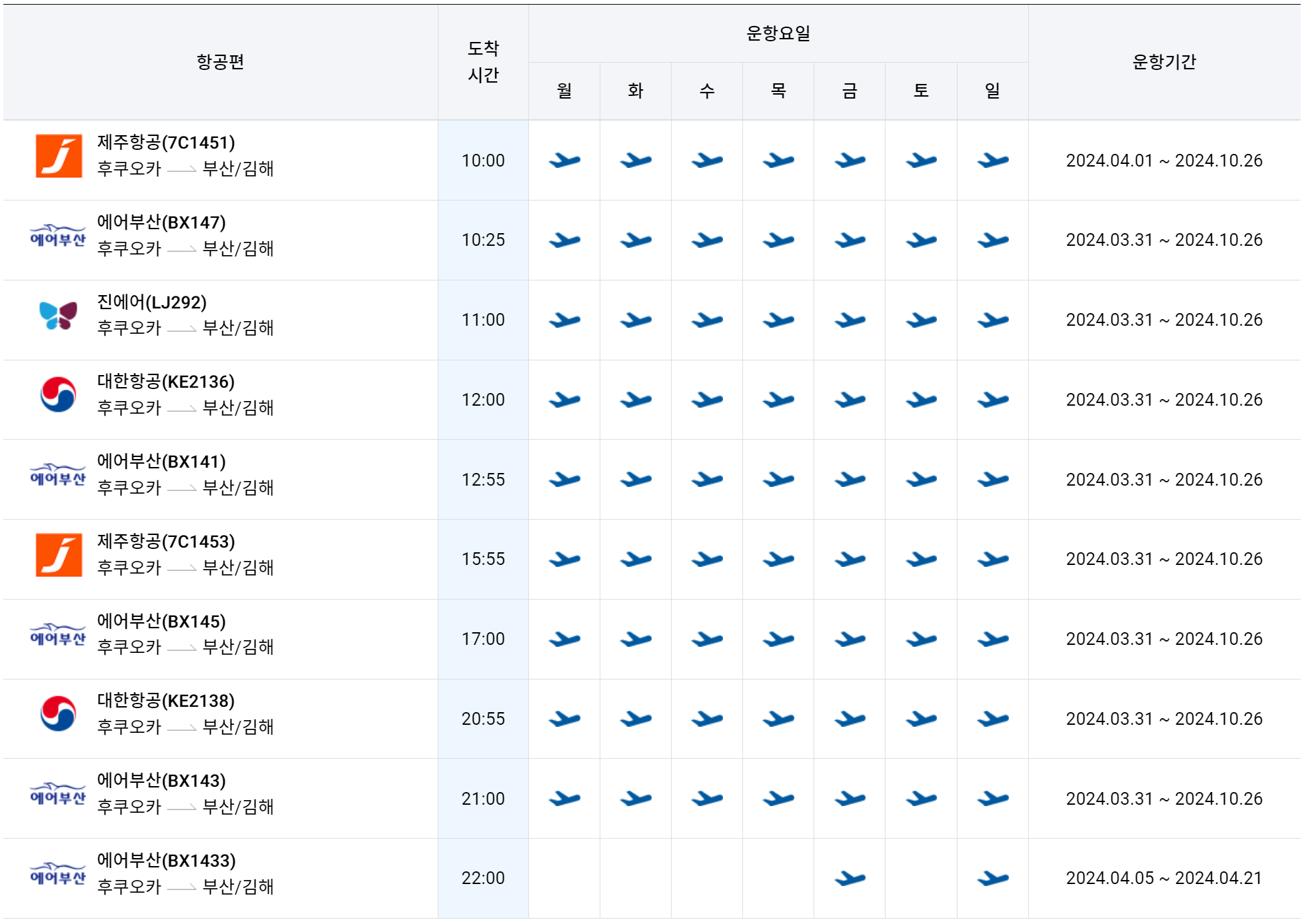
Task: Click the Jeju Air logo for flight 7C1451
Action: (59, 156)
